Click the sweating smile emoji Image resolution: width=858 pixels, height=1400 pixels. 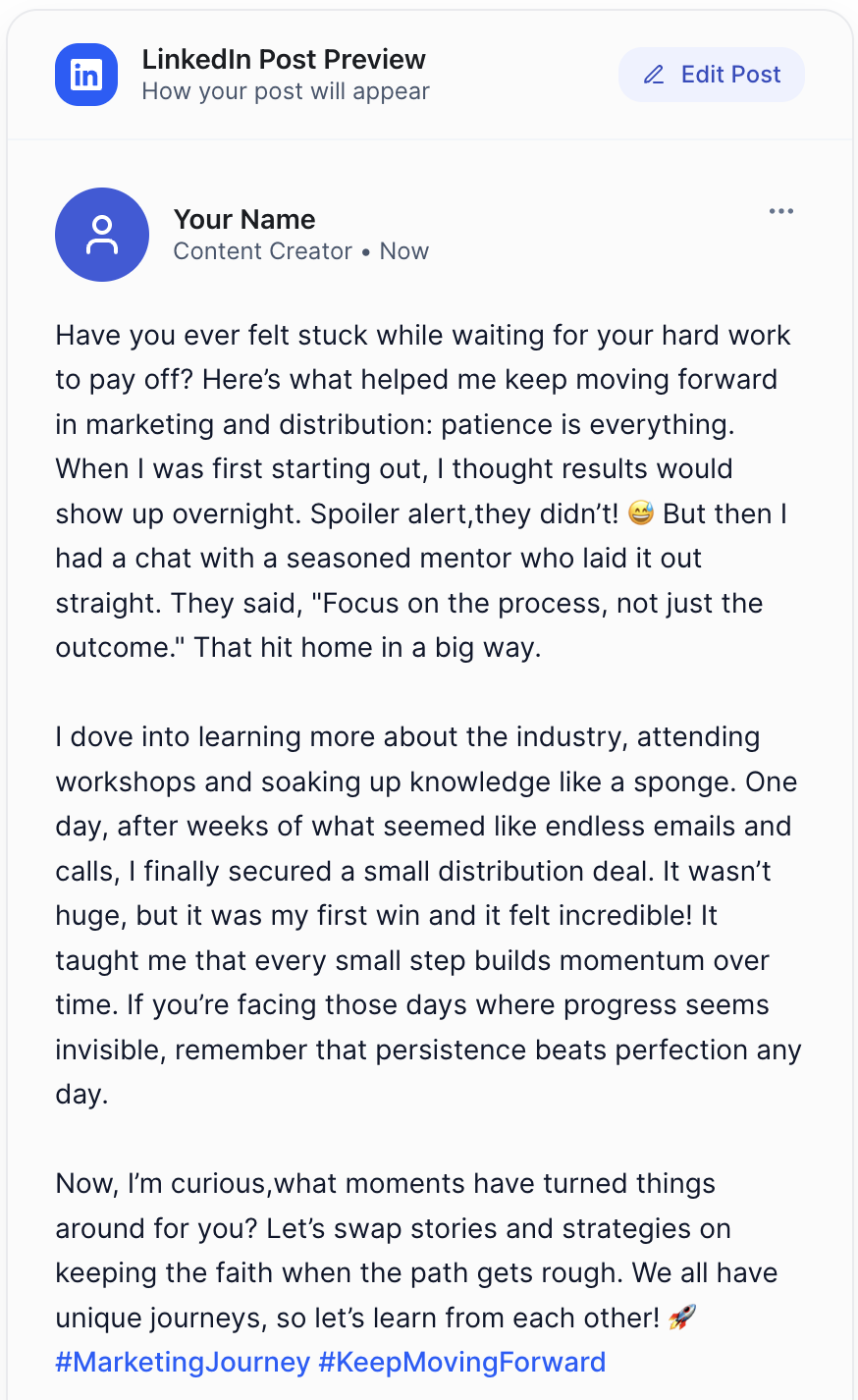point(641,513)
